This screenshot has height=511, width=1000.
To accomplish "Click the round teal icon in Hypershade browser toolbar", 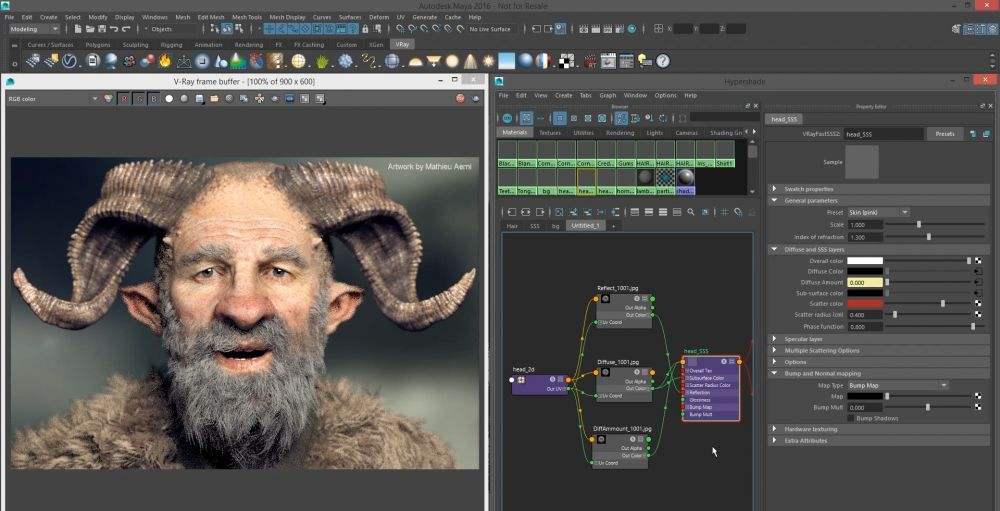I will [507, 118].
